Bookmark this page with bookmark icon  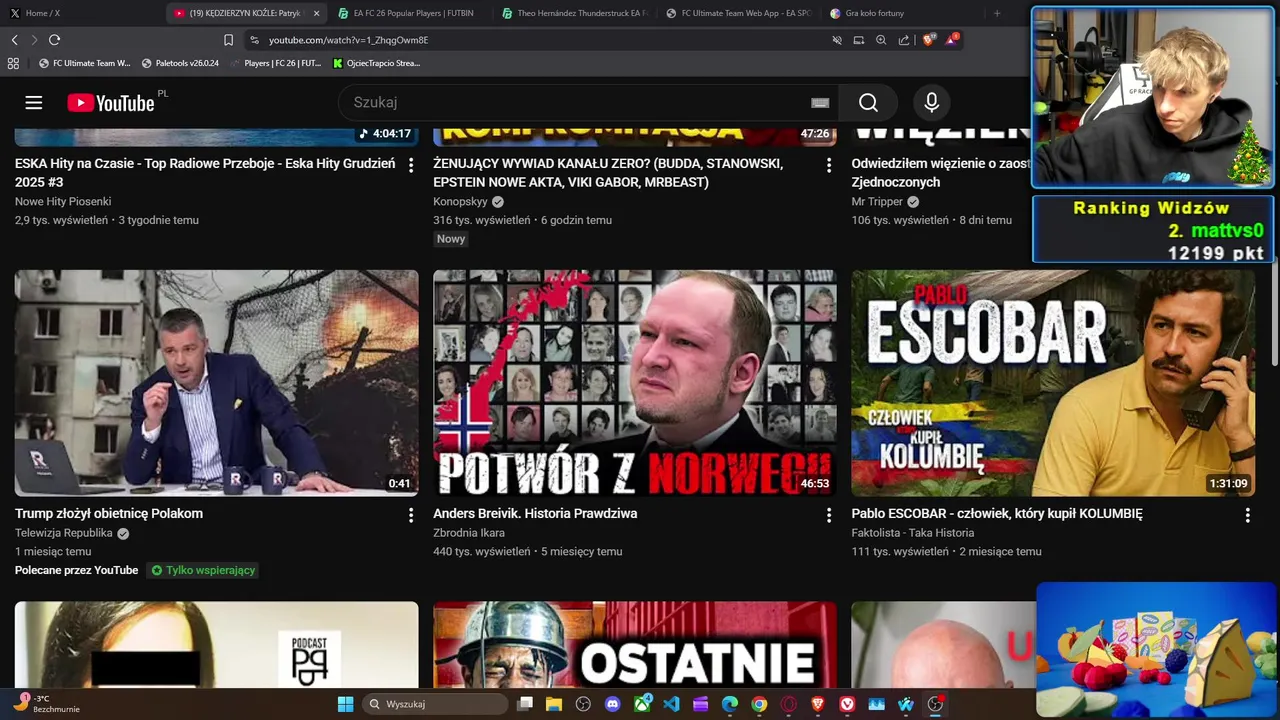[228, 40]
